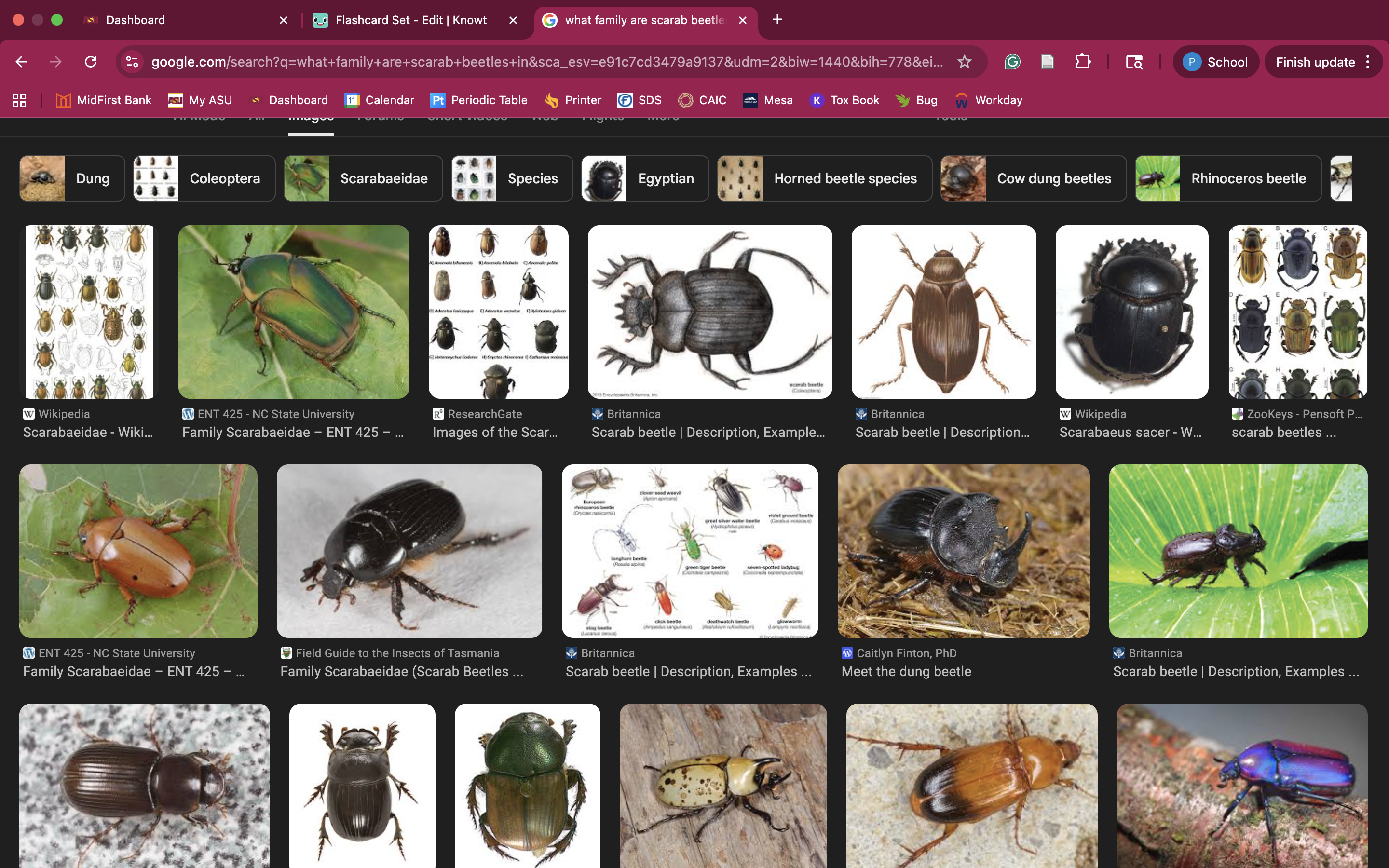Image resolution: width=1389 pixels, height=868 pixels.
Task: Switch to Flashcard Set Knowt tab
Action: click(410, 20)
